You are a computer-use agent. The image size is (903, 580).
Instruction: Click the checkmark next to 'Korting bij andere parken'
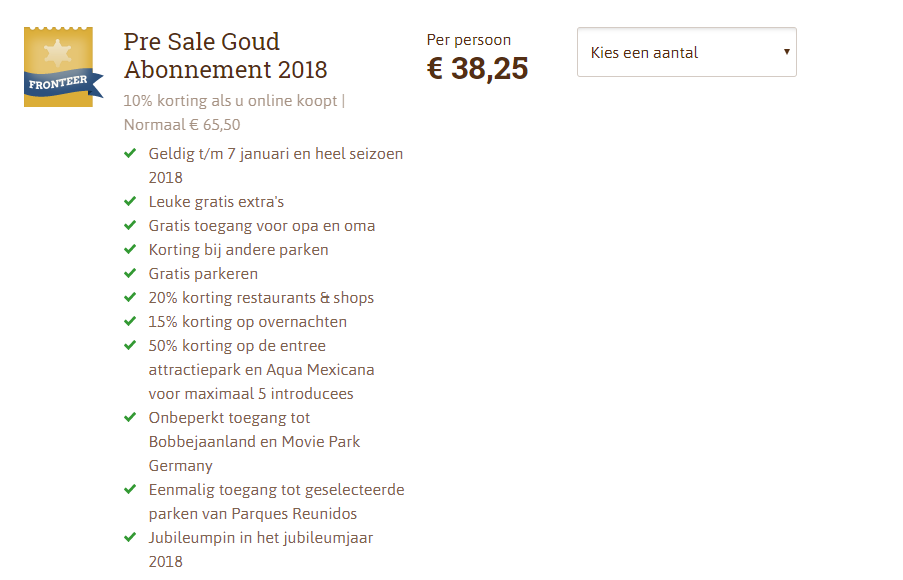click(x=130, y=250)
